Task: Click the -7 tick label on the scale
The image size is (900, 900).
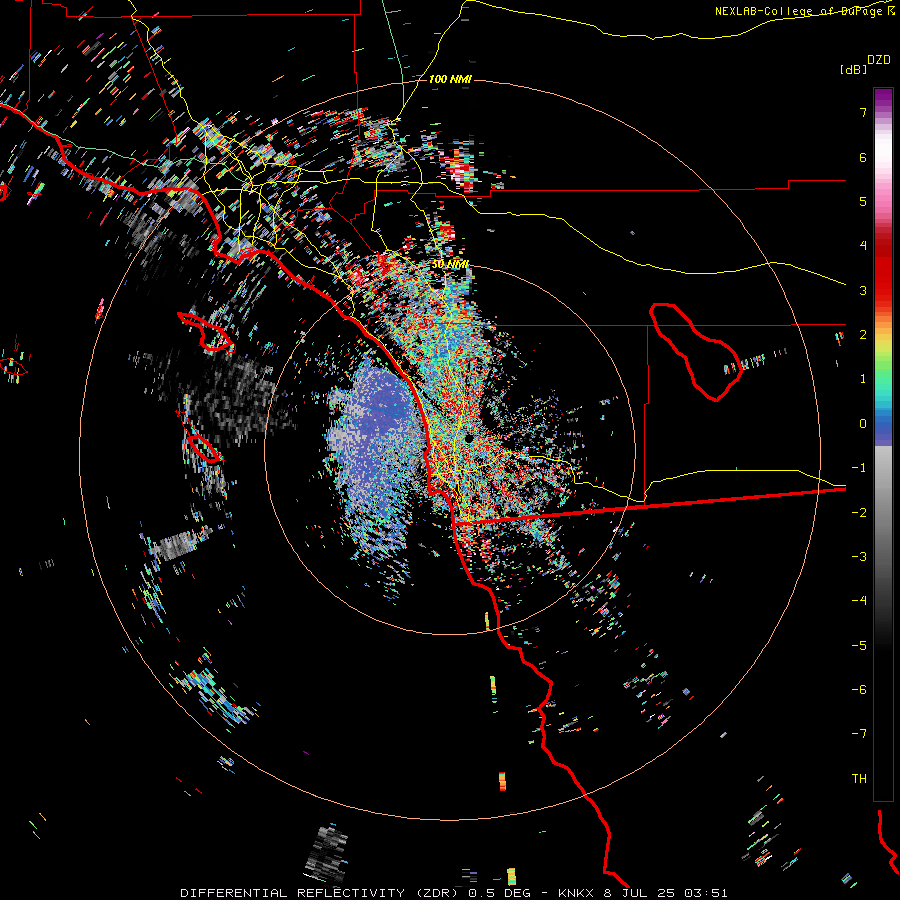Action: tap(859, 734)
